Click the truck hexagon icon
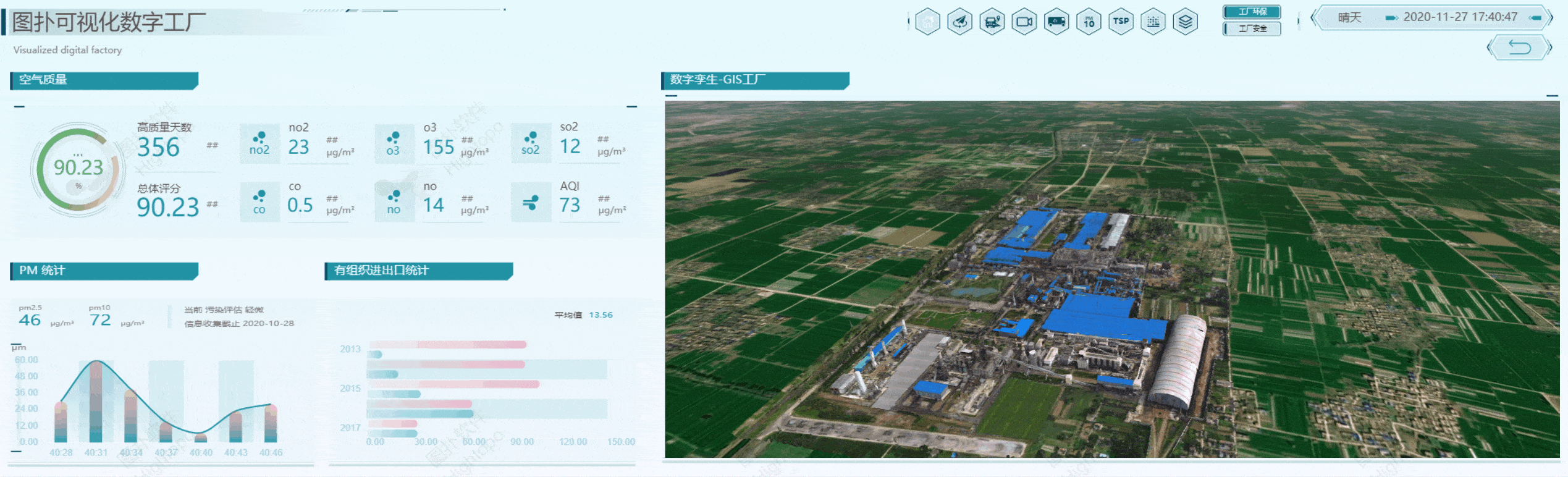This screenshot has height=477, width=1568. point(1056,22)
